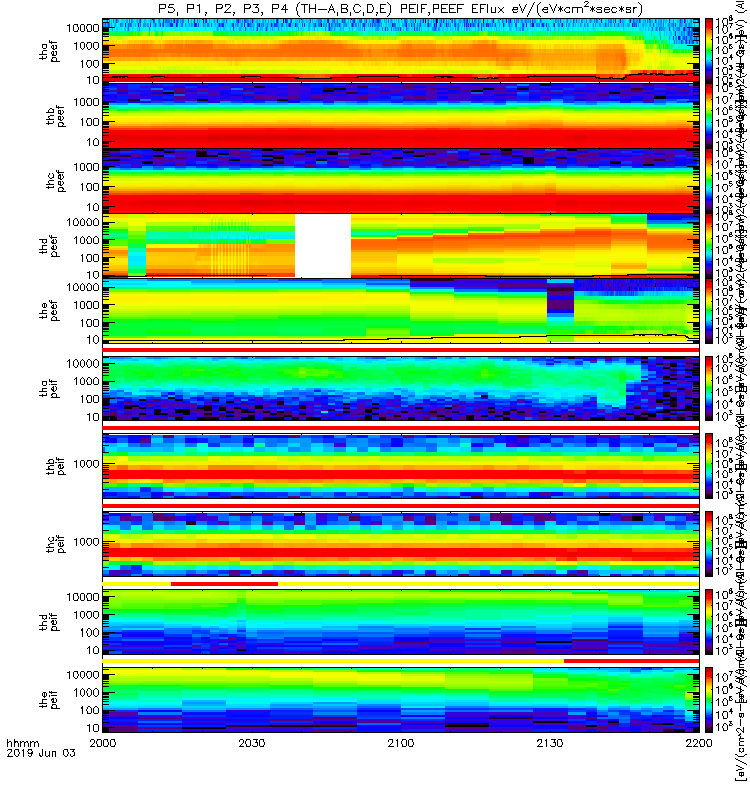Select the 'thd peif' panel label

[x=49, y=622]
